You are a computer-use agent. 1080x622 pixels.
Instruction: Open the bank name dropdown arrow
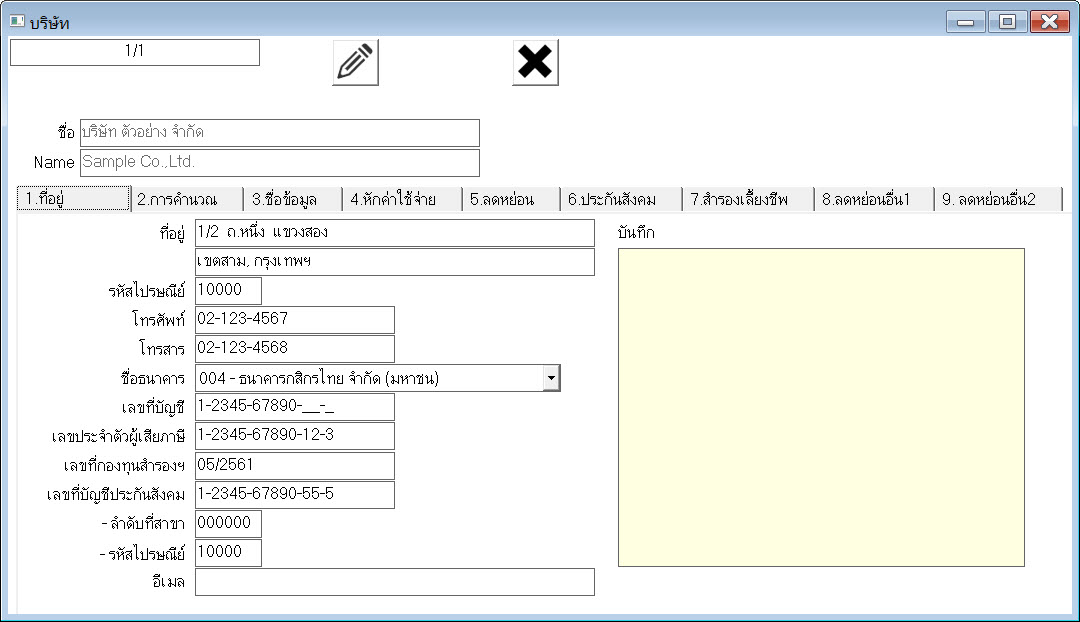click(x=551, y=378)
